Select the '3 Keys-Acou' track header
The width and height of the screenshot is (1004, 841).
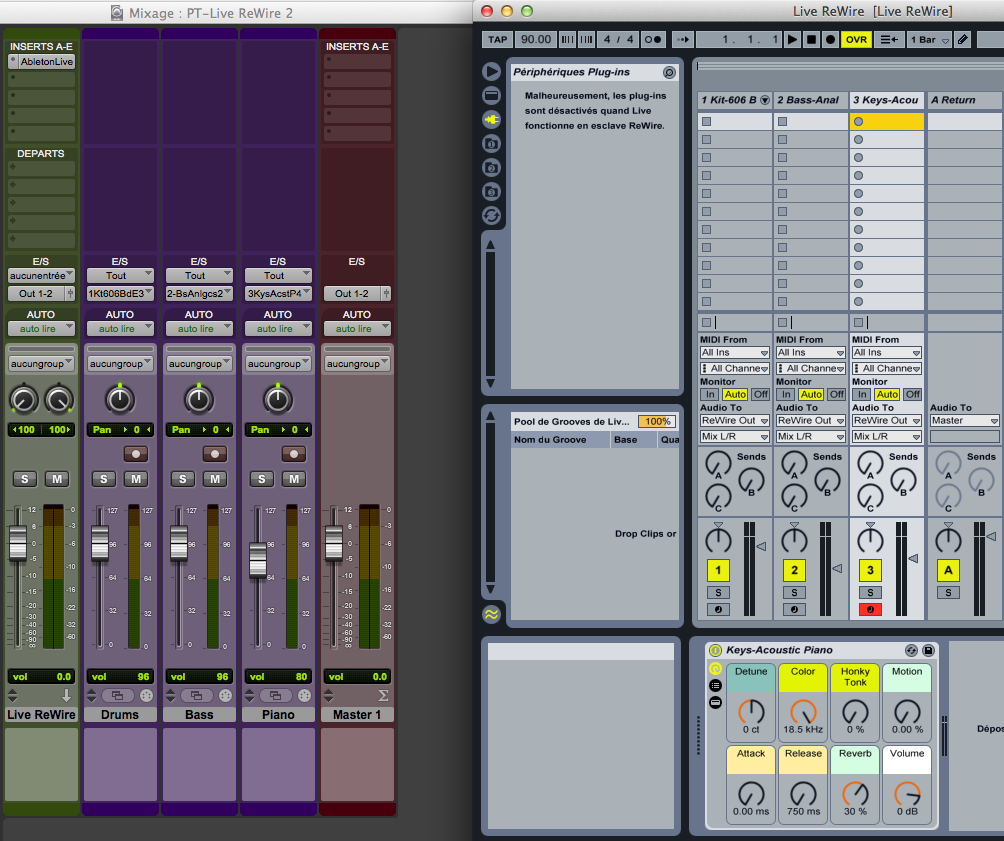tap(887, 100)
